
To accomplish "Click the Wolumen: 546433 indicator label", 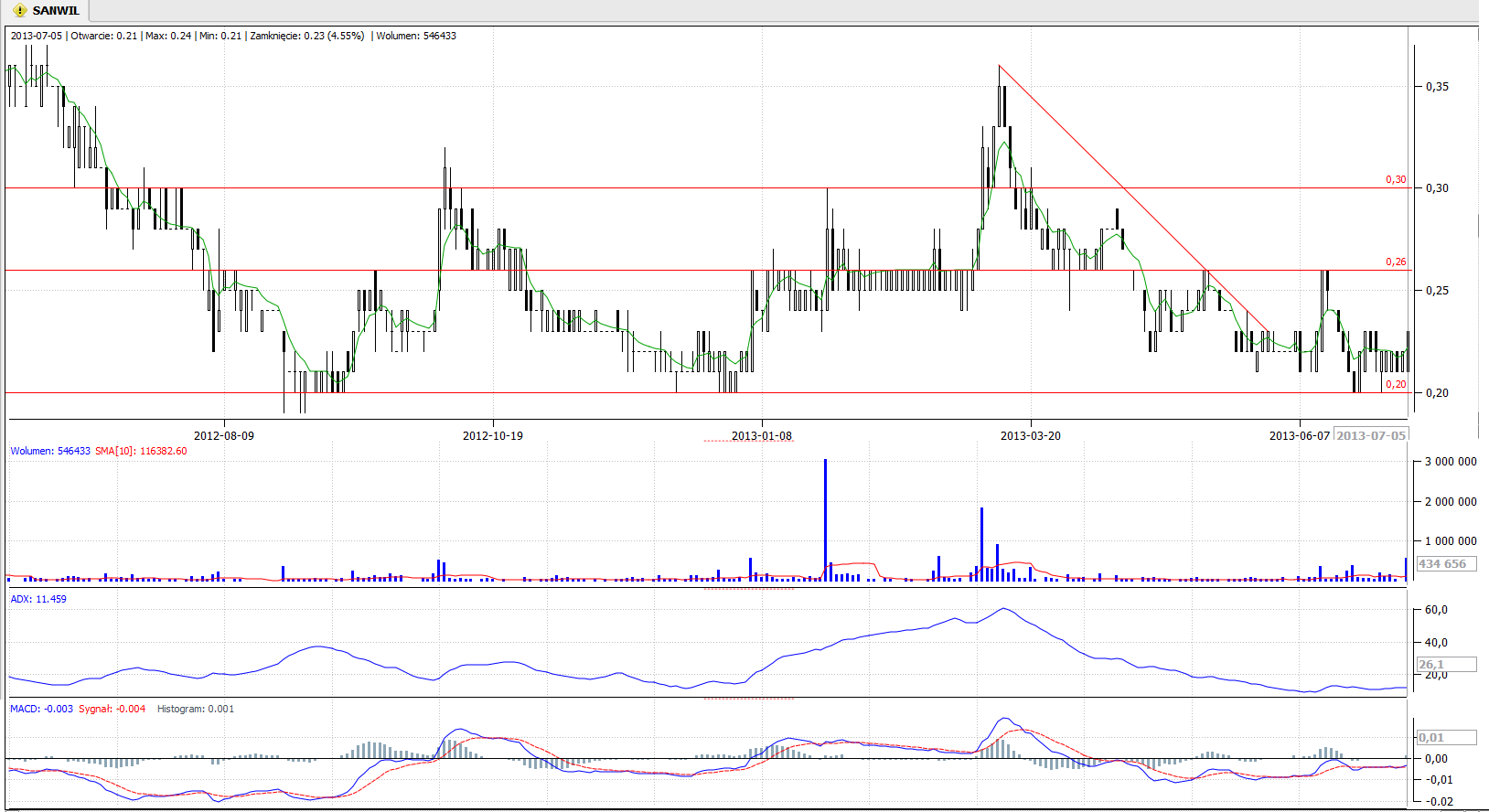I will [50, 451].
